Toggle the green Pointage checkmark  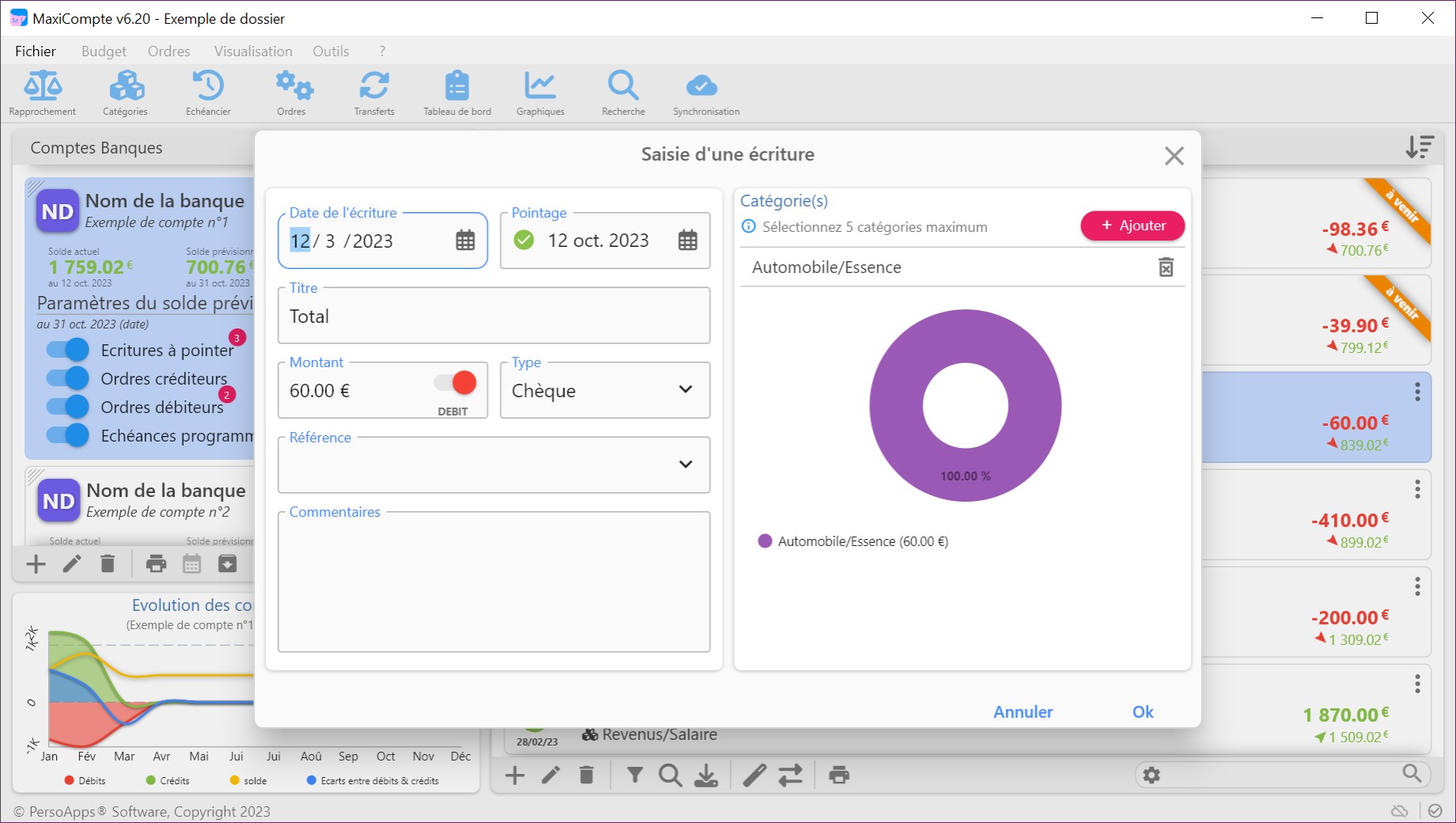tap(524, 240)
